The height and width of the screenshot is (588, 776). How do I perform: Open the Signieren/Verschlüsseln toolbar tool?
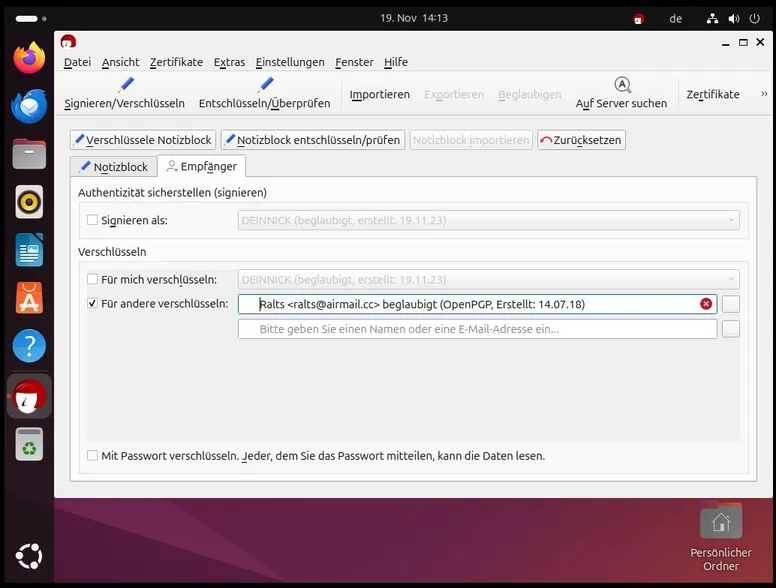pyautogui.click(x=124, y=94)
